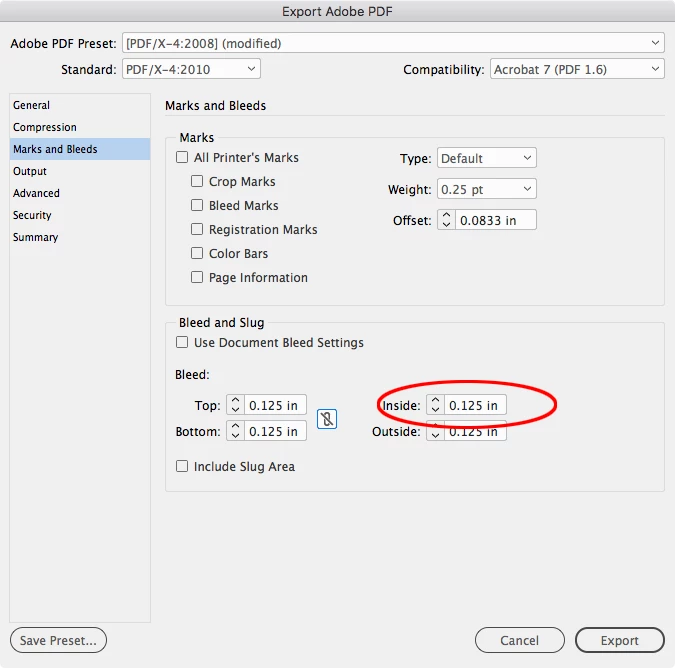Select Marks and Bleeds in sidebar

[x=80, y=149]
